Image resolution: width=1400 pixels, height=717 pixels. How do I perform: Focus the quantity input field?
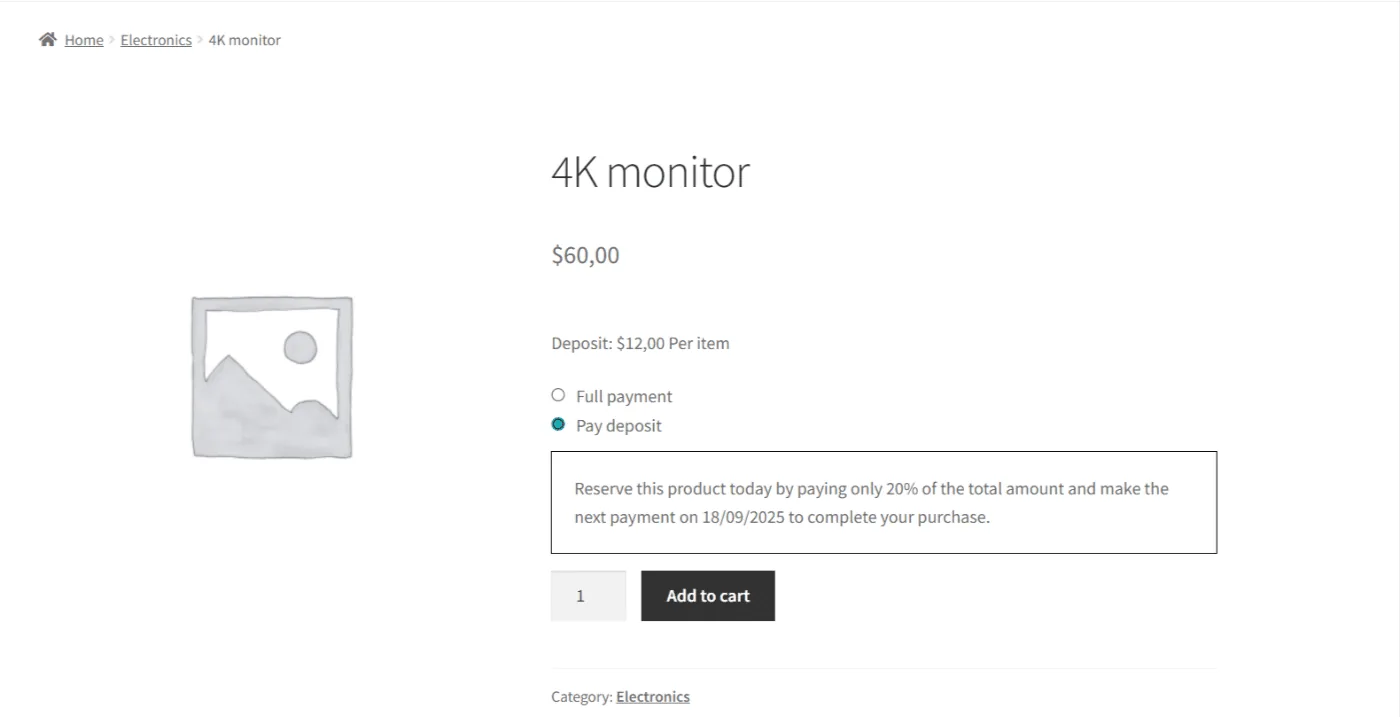588,596
